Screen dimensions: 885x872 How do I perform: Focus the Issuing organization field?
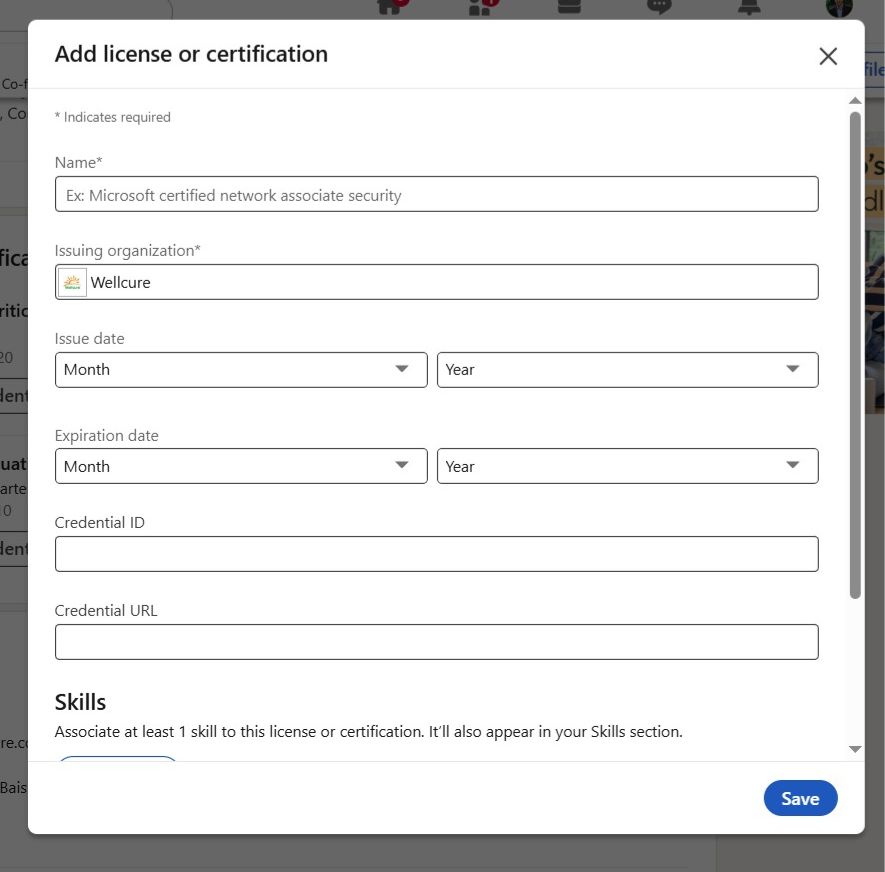[x=450, y=283]
